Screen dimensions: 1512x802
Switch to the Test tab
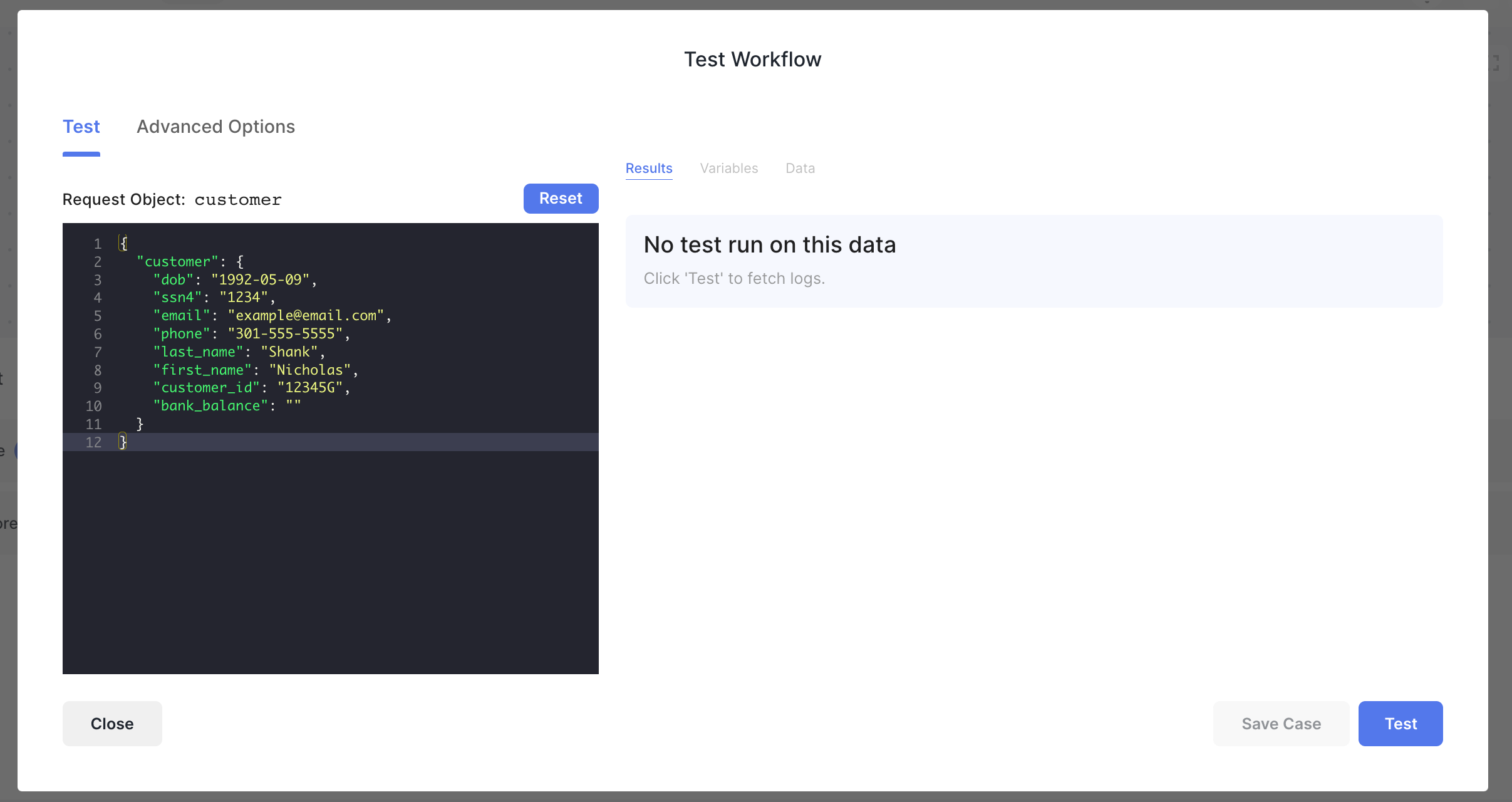click(81, 127)
